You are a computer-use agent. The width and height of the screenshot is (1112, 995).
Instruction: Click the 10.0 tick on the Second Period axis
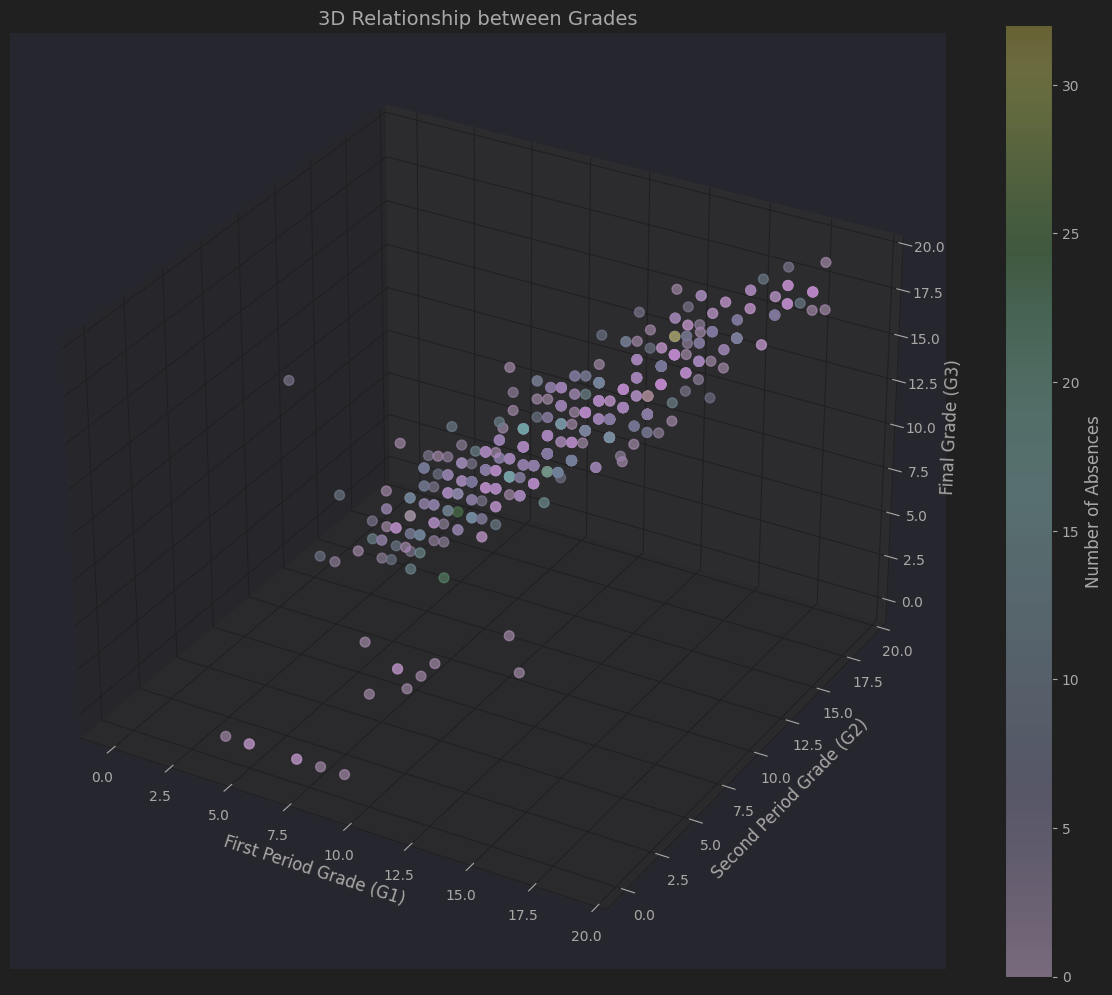[775, 778]
